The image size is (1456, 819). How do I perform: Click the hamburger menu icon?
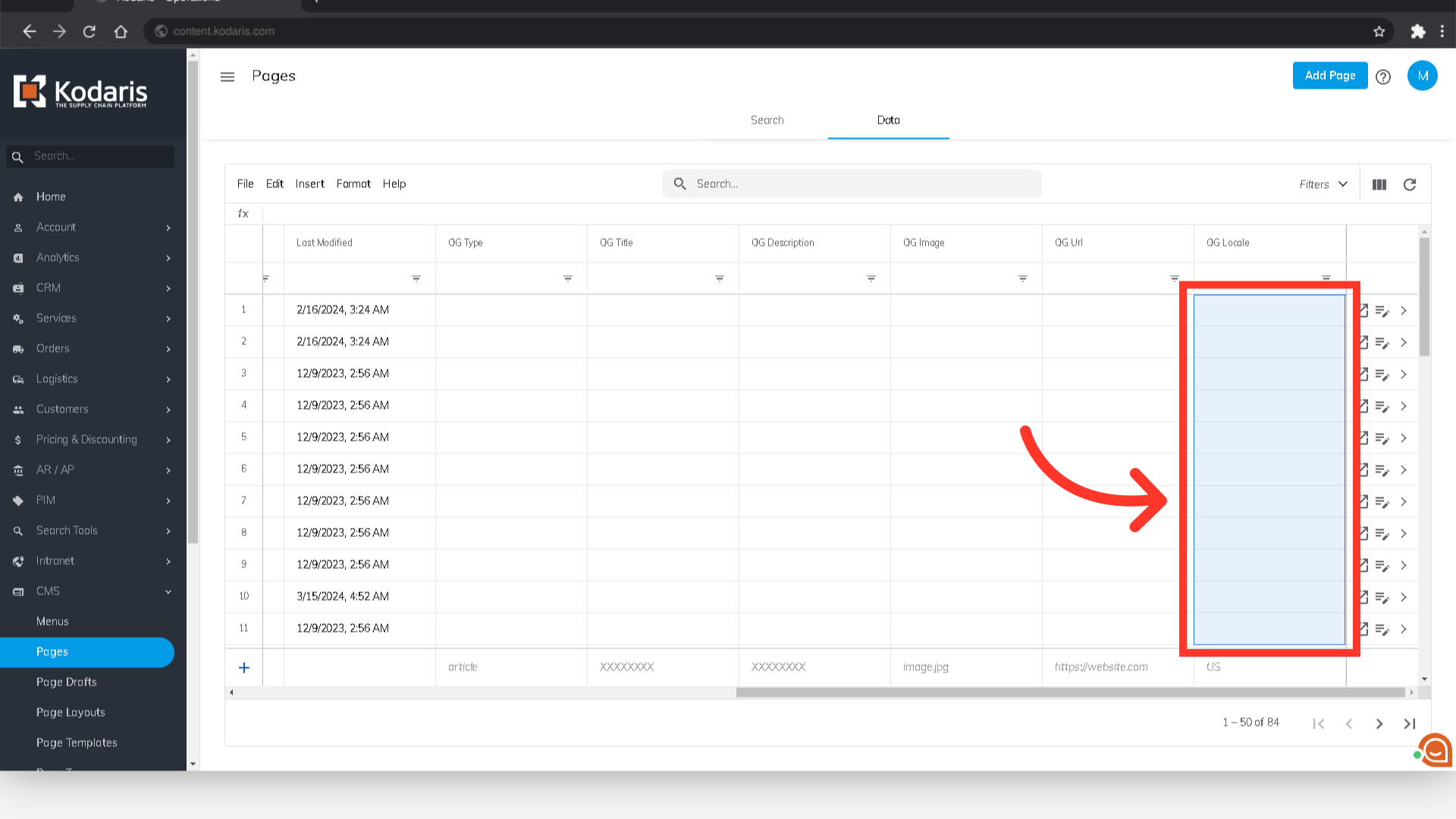pos(227,77)
